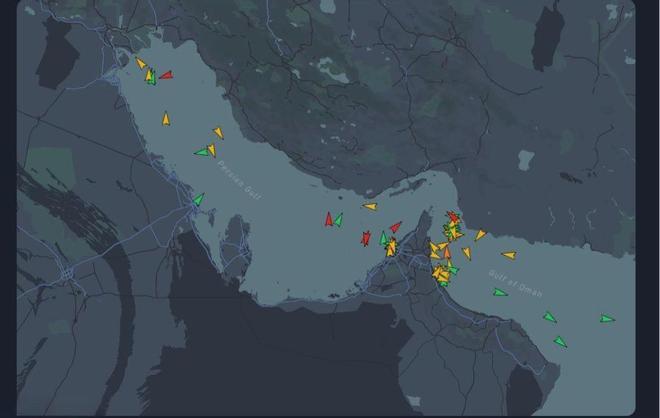660x418 pixels.
Task: Click the yellow ship north of Dubai pointing west
Action: tap(370, 207)
